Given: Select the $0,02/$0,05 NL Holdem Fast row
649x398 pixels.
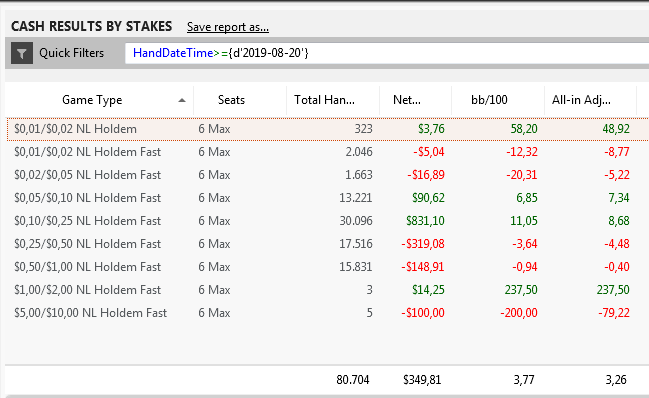Looking at the screenshot, I should pyautogui.click(x=327, y=175).
